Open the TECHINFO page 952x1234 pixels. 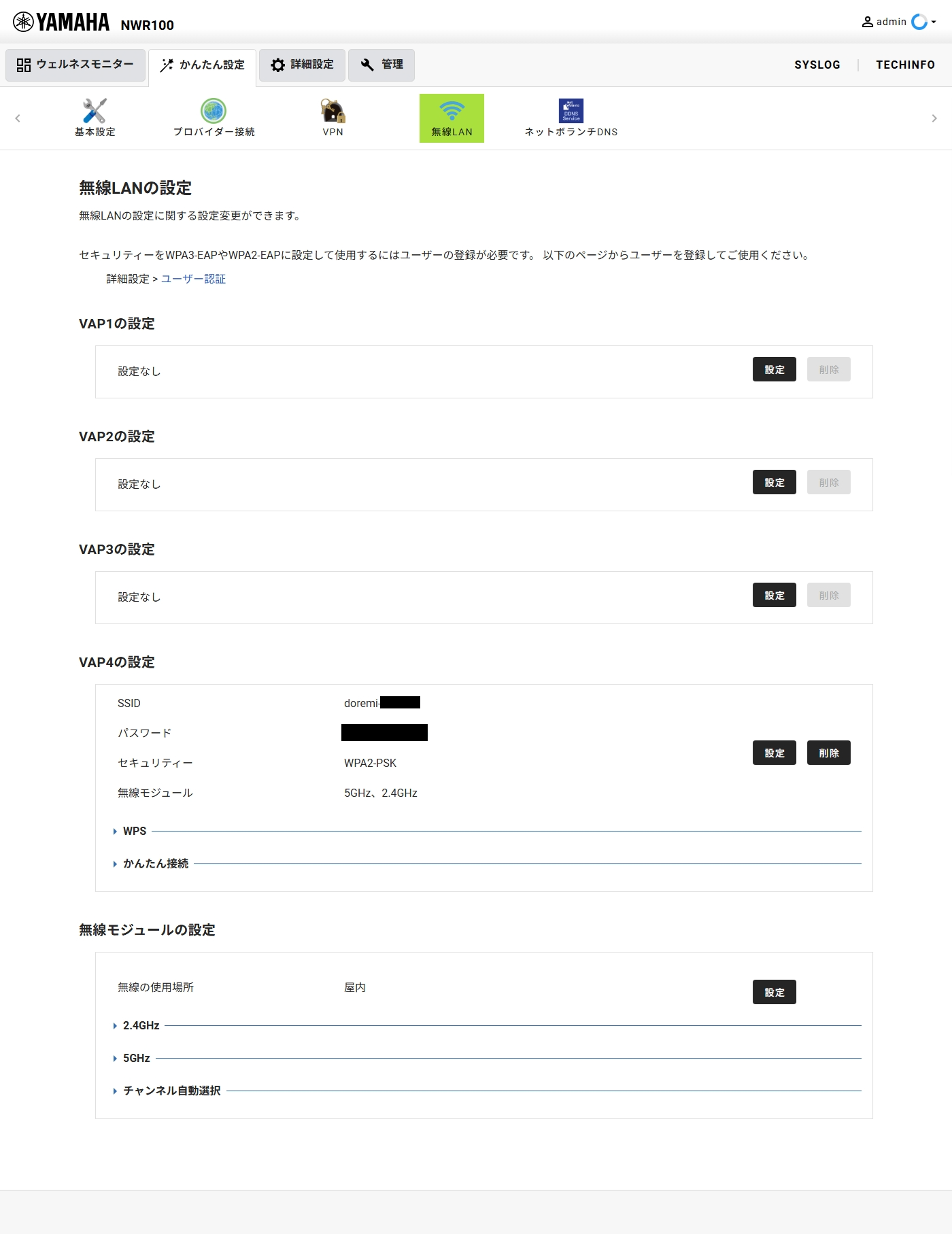pyautogui.click(x=905, y=65)
